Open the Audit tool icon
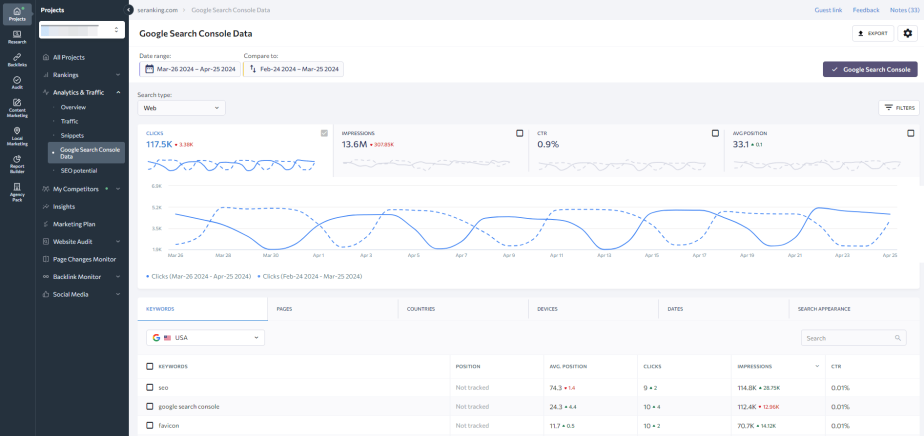 point(17,83)
